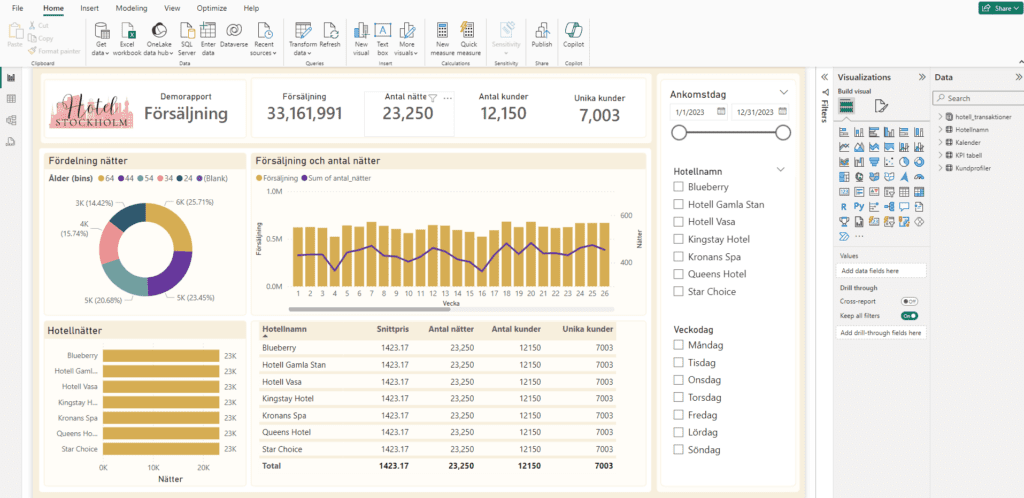This screenshot has width=1024, height=498.
Task: Open Transform data in the ribbon
Action: coord(301,30)
